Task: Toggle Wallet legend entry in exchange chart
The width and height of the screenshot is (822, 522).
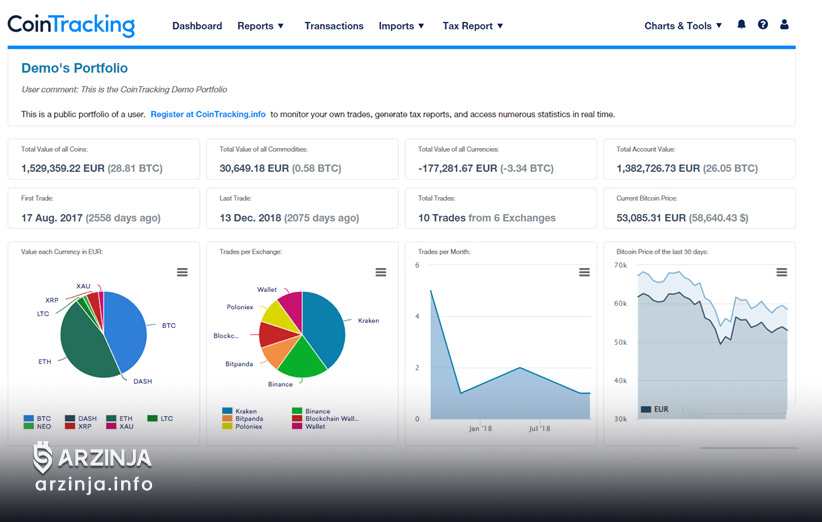Action: coord(309,427)
